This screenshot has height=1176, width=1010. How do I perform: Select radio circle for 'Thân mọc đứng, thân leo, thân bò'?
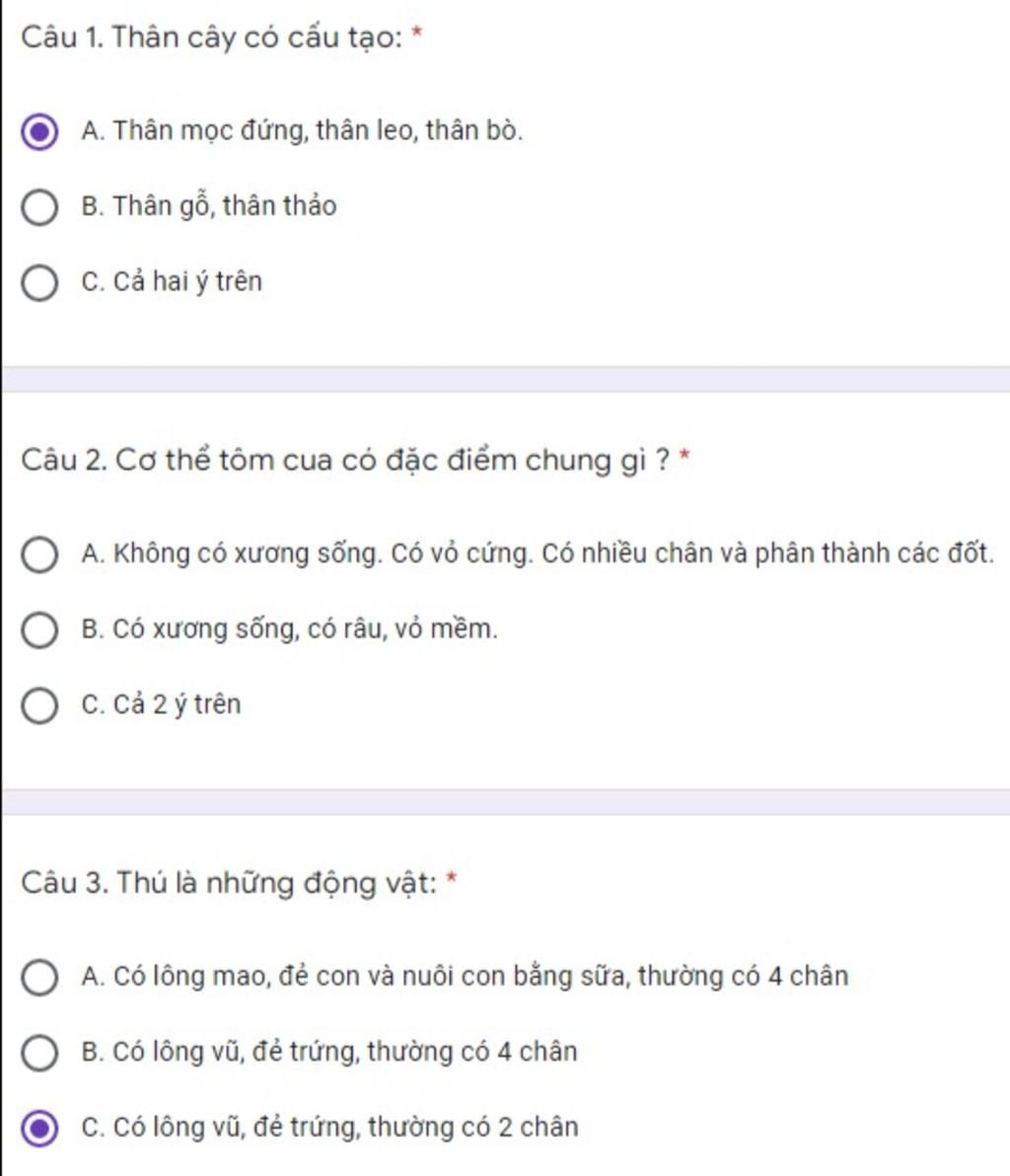click(x=39, y=132)
